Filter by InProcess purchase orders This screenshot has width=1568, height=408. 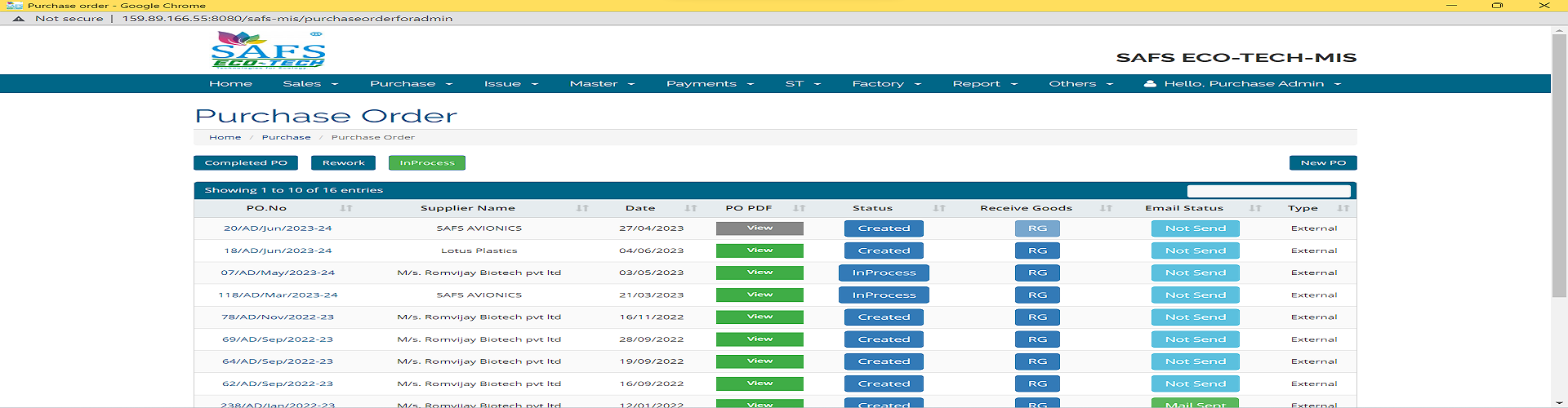click(x=426, y=163)
